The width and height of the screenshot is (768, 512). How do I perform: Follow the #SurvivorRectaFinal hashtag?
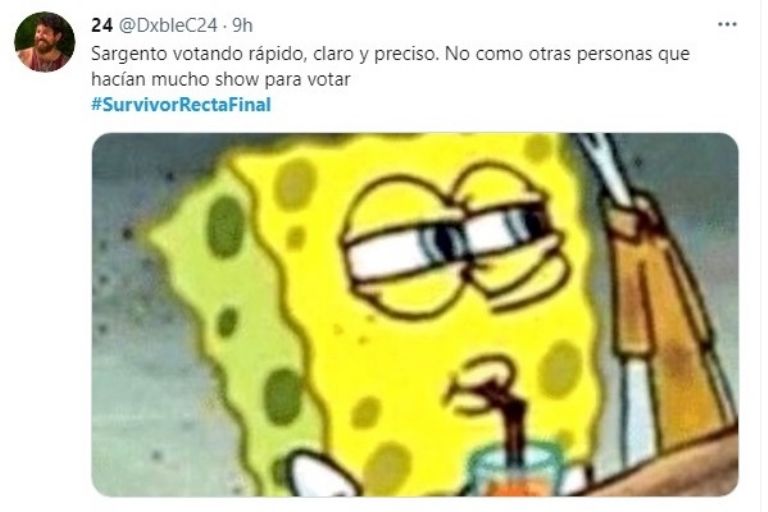coord(181,105)
